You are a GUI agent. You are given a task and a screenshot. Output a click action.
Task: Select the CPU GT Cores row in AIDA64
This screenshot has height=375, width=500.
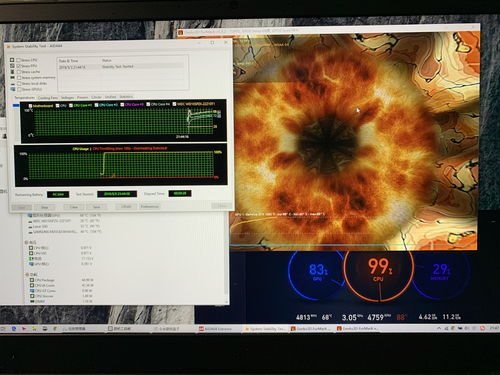[63, 291]
